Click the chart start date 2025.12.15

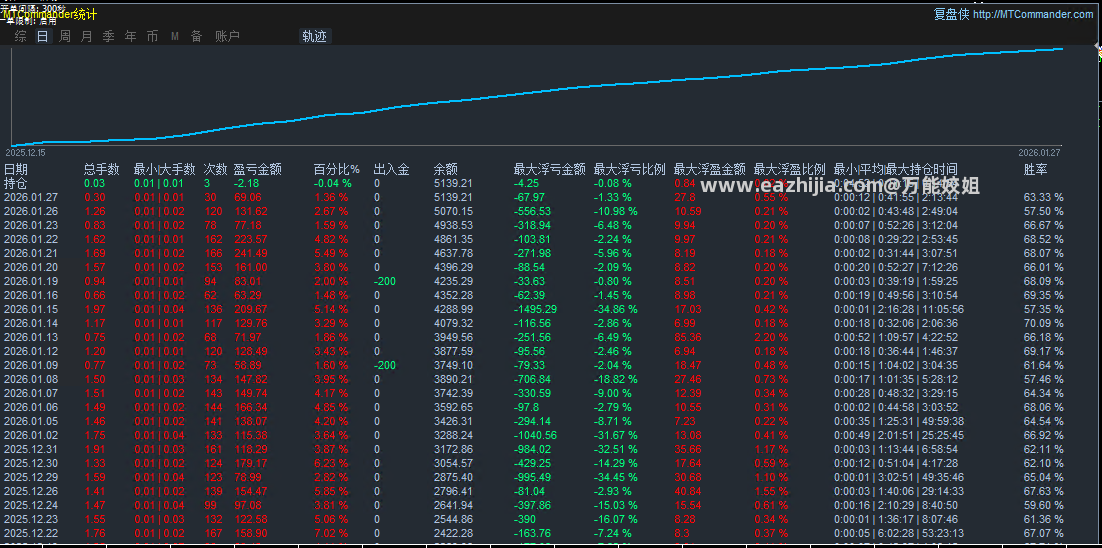coord(25,152)
